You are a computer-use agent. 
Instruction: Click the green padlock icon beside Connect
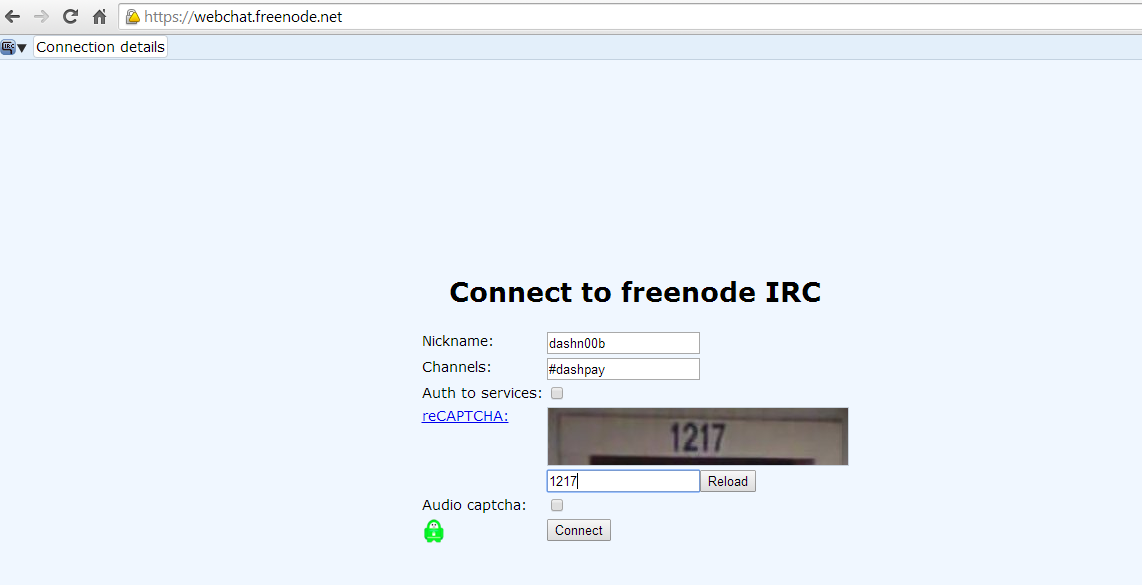pos(434,531)
